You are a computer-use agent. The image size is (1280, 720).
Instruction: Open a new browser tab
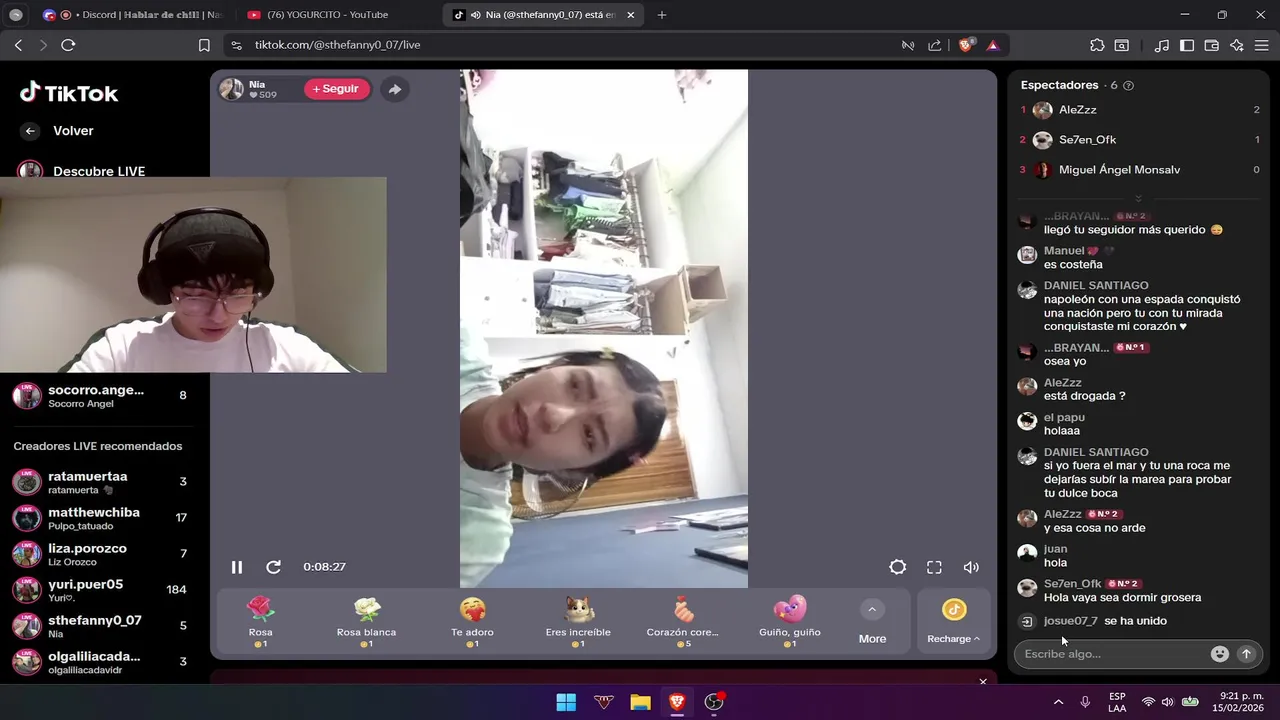[x=662, y=15]
